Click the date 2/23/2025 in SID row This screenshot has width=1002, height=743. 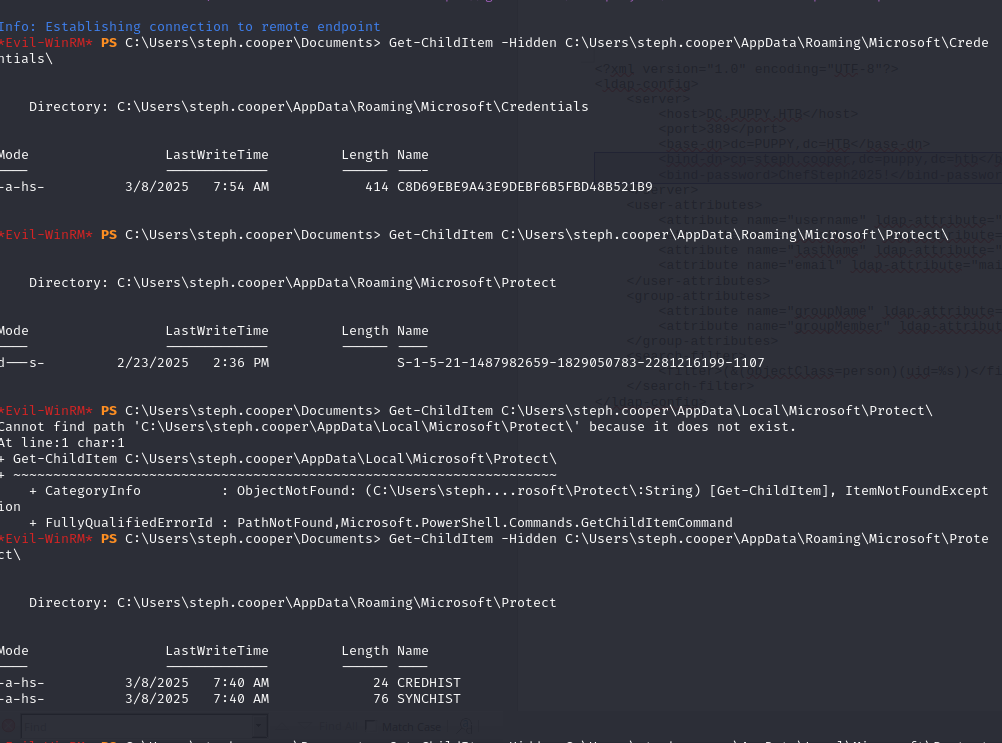pyautogui.click(x=153, y=363)
